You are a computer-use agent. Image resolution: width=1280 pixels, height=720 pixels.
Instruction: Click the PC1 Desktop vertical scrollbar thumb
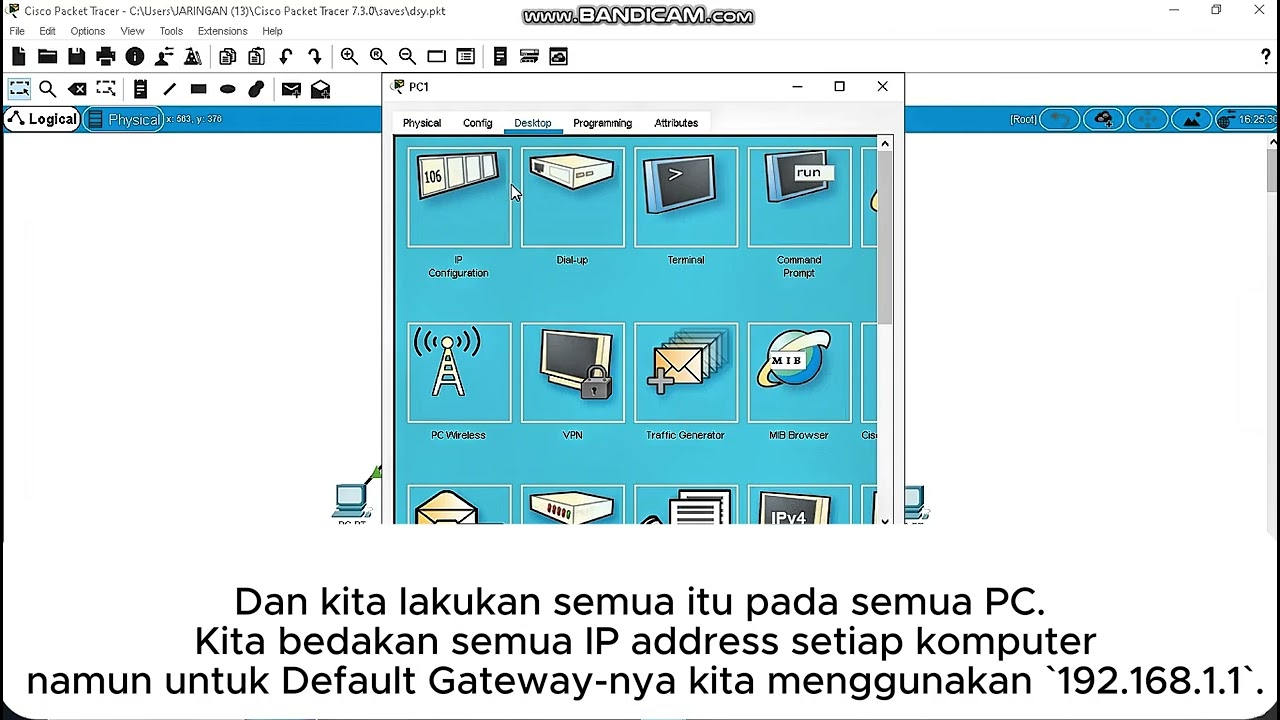[885, 240]
